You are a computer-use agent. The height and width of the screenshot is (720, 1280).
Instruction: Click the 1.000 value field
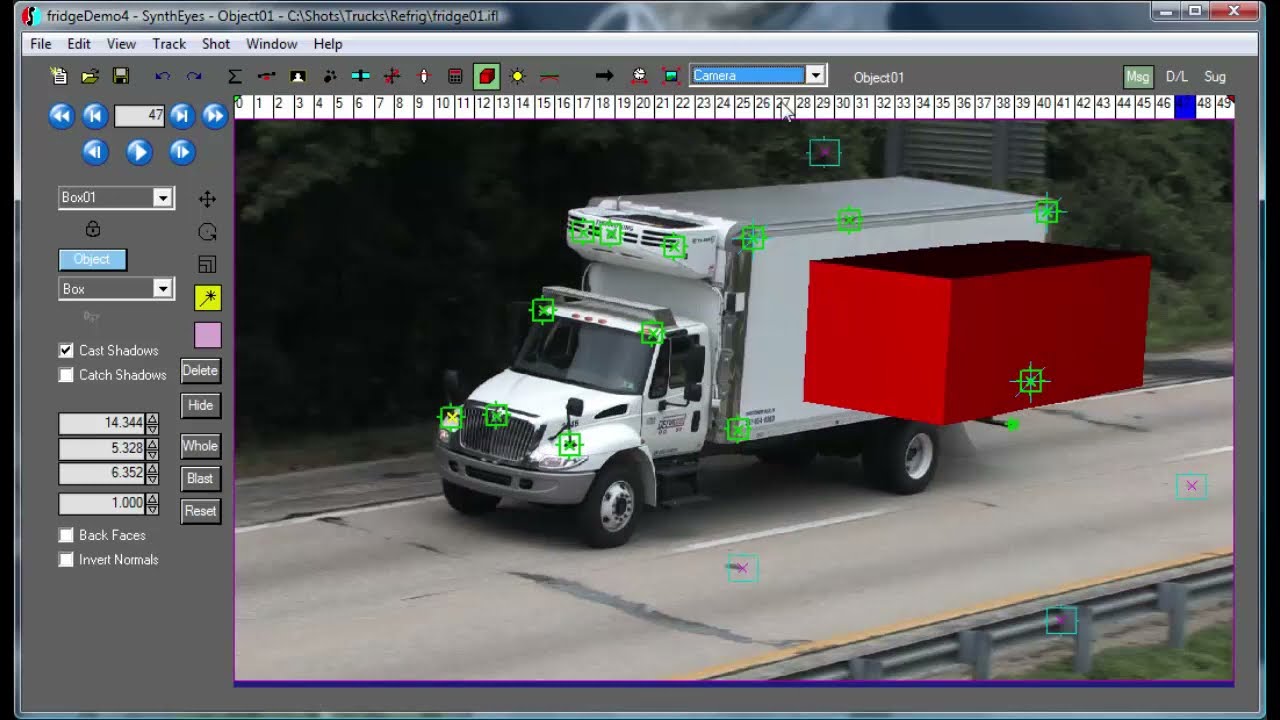tap(102, 504)
